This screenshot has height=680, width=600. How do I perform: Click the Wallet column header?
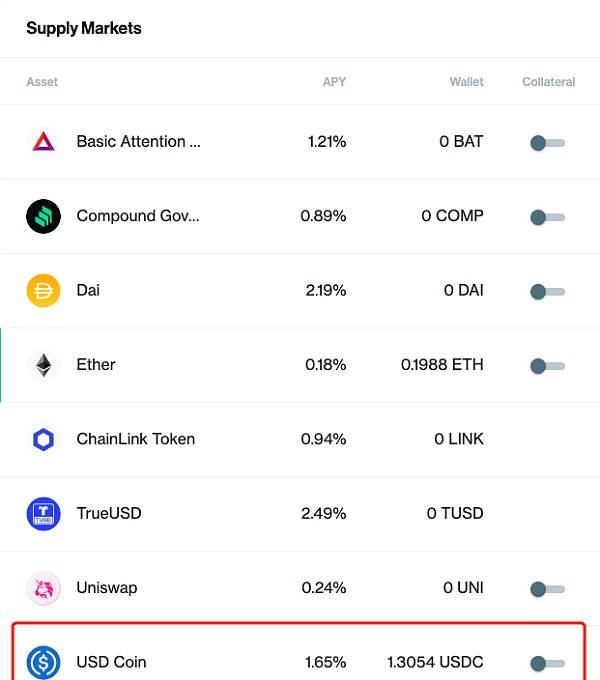click(x=466, y=82)
